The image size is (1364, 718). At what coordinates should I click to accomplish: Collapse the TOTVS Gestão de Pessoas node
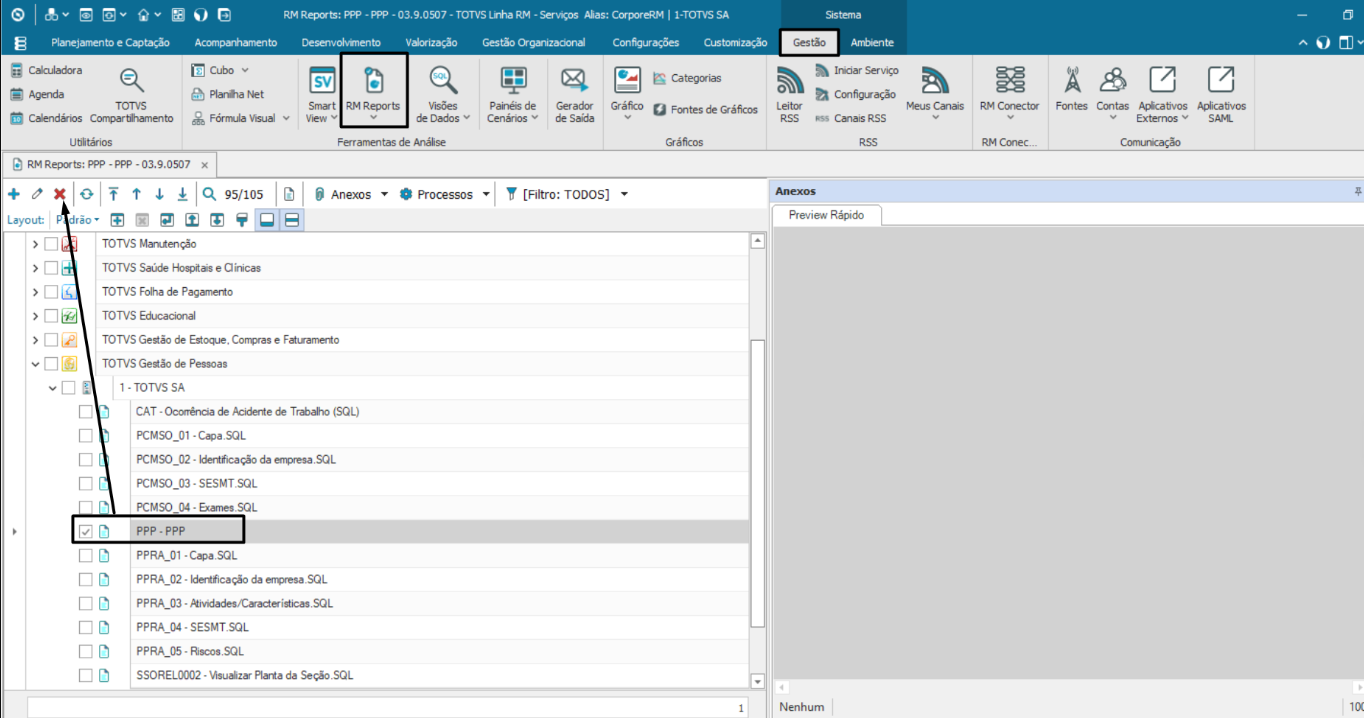point(36,363)
